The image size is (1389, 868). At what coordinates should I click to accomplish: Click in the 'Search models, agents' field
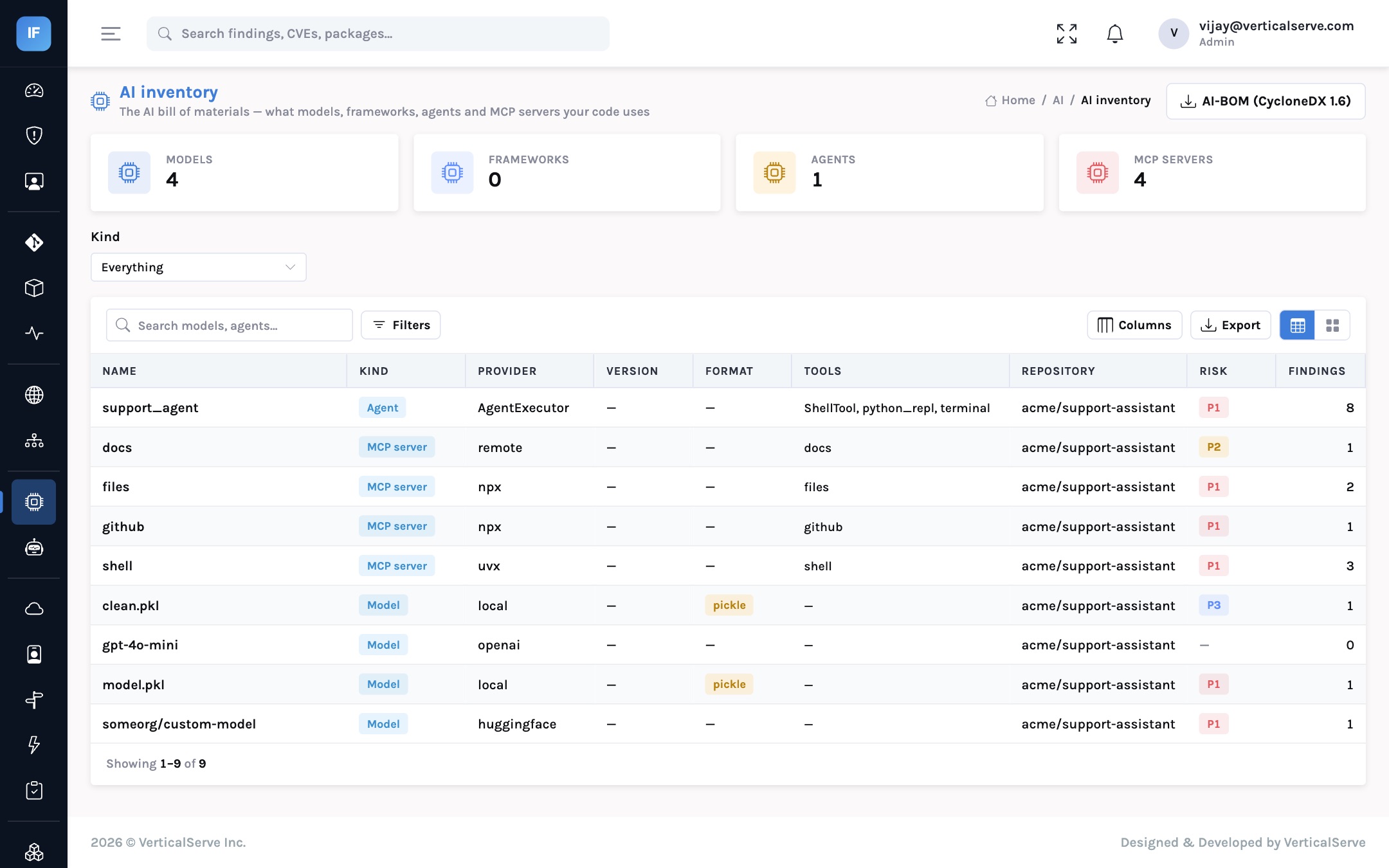[x=230, y=325]
